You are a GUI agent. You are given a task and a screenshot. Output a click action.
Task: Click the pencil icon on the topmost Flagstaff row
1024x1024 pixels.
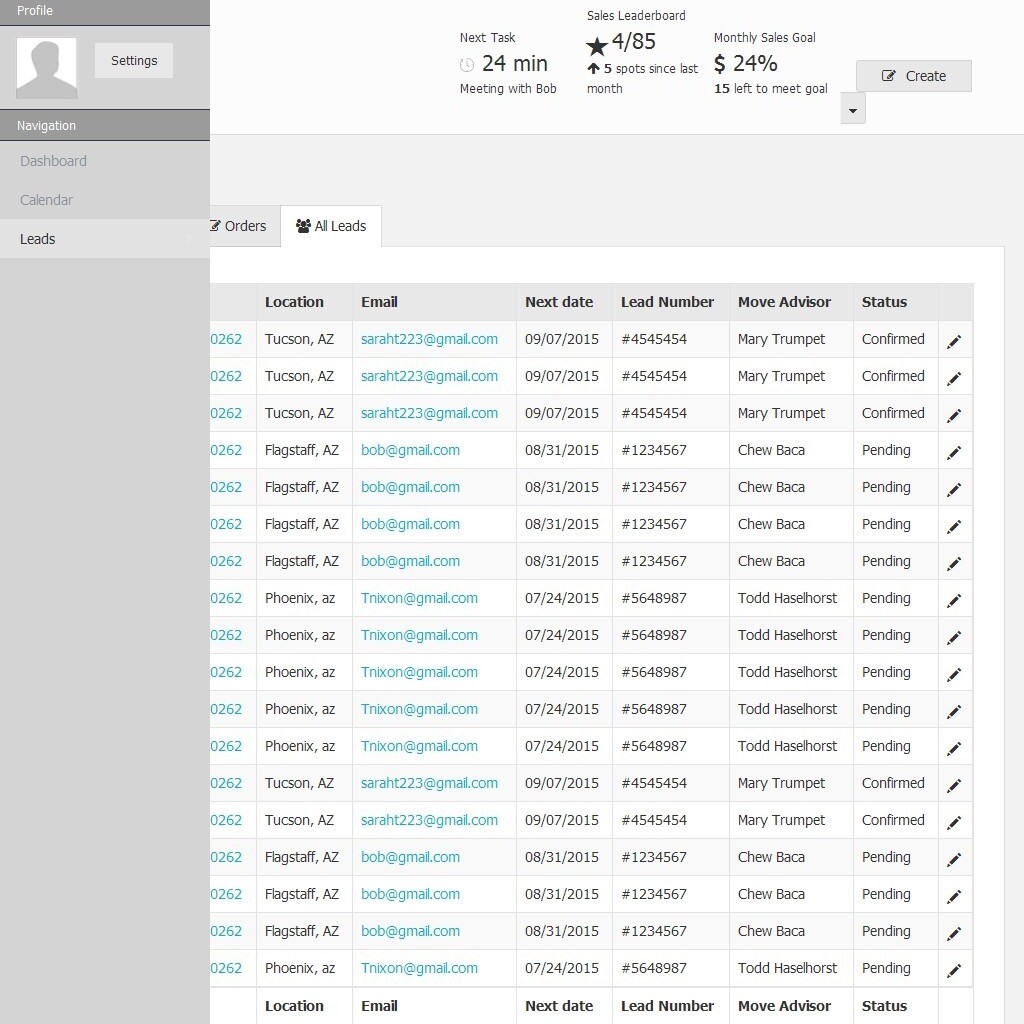(954, 452)
